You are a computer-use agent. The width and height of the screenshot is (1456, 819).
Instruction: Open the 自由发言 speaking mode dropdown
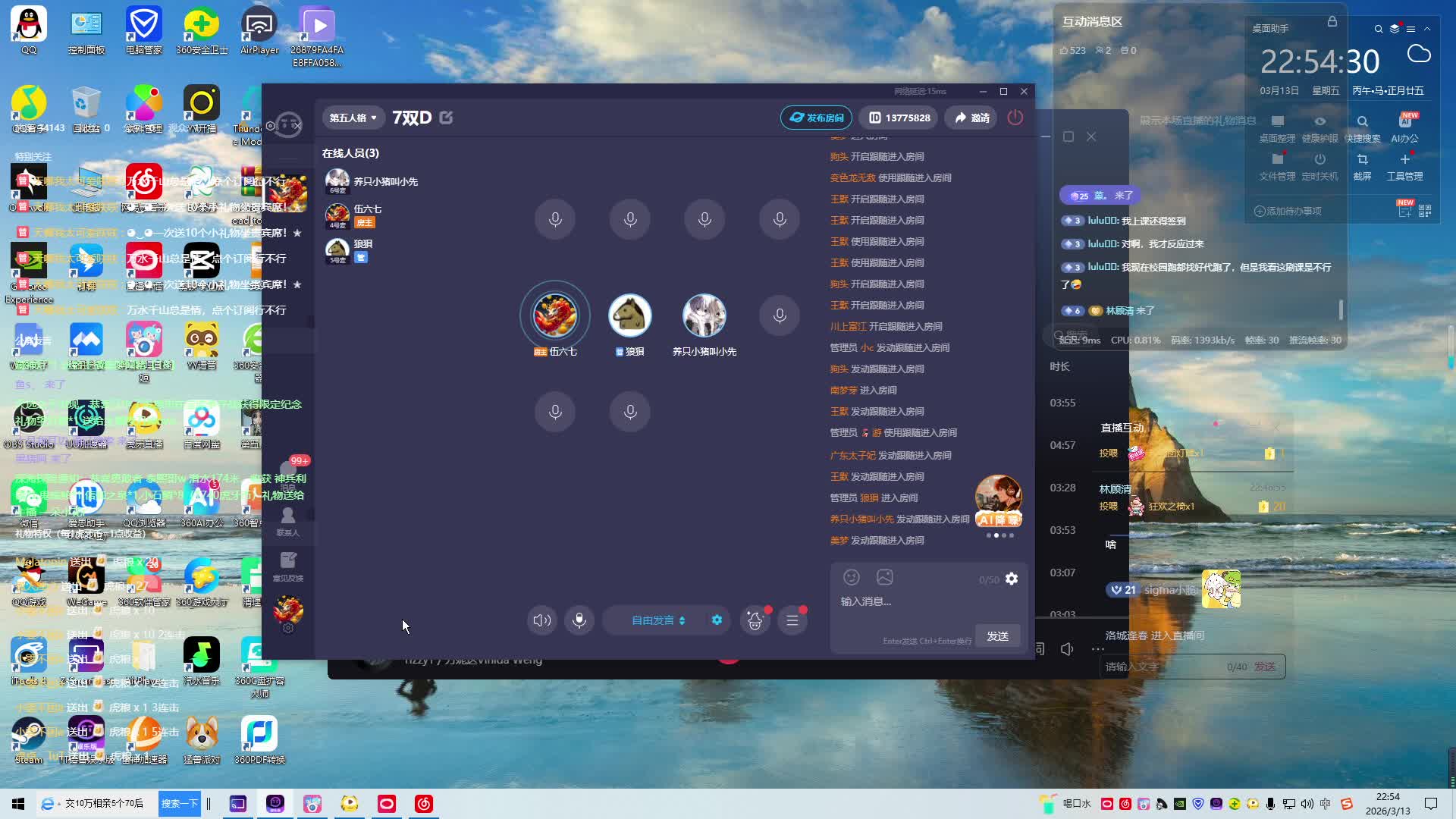[x=657, y=620]
